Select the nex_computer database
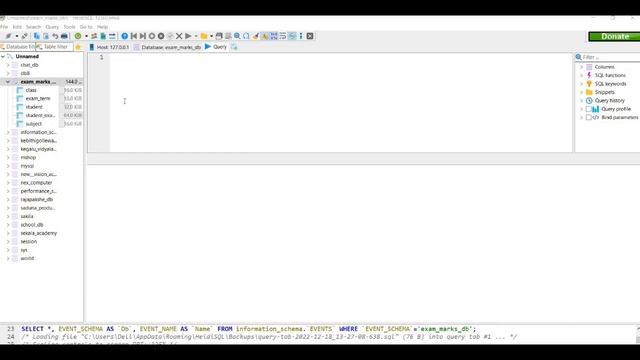The image size is (640, 360). [36, 183]
